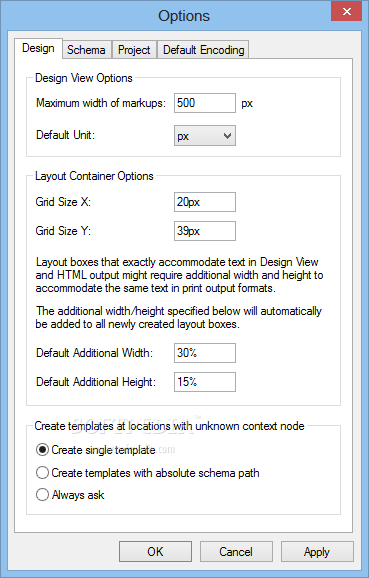Image resolution: width=369 pixels, height=578 pixels.
Task: Click the Apply button
Action: pyautogui.click(x=317, y=552)
